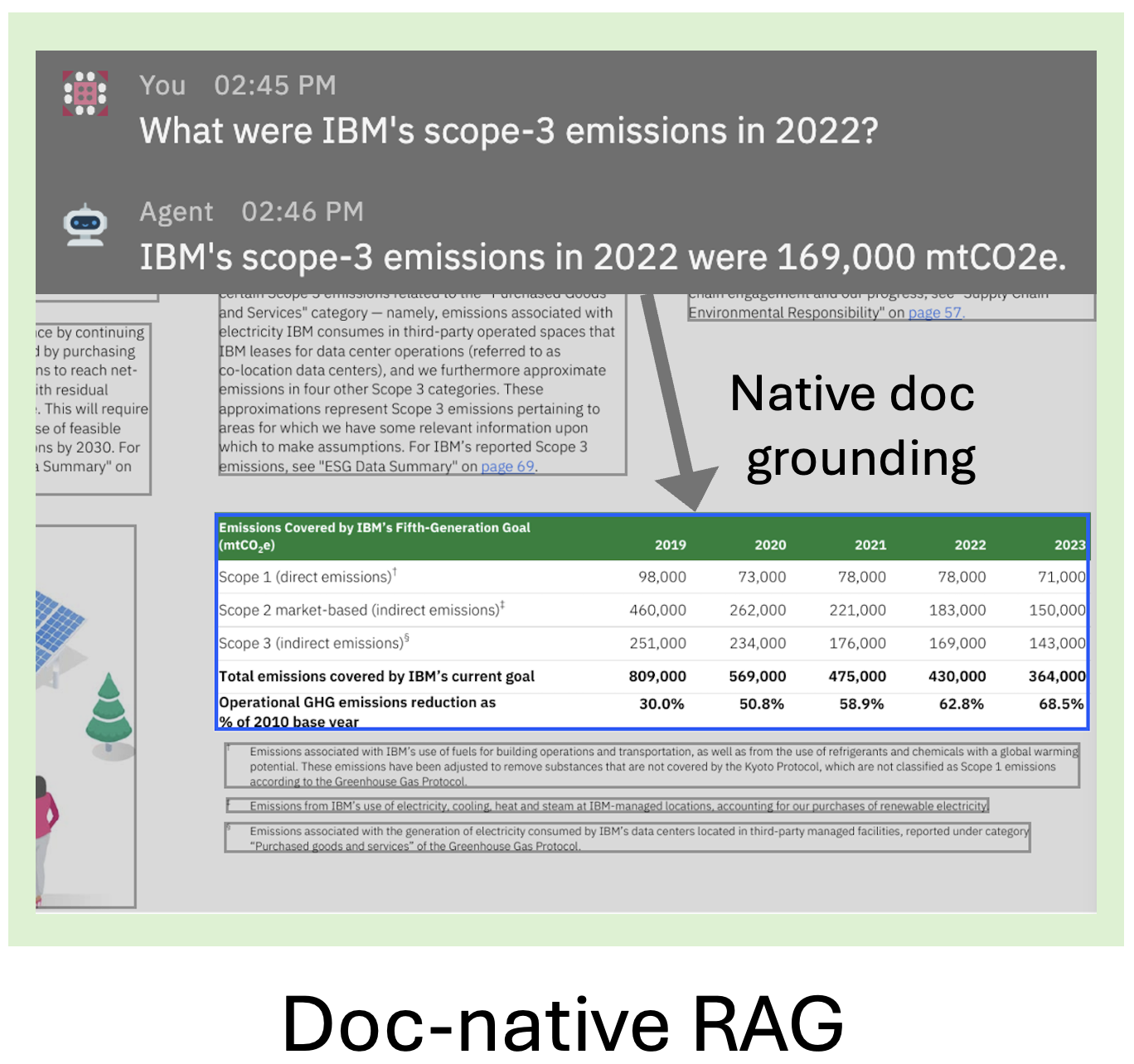Select the 2021 column header
This screenshot has width=1134, height=1064.
(x=870, y=545)
